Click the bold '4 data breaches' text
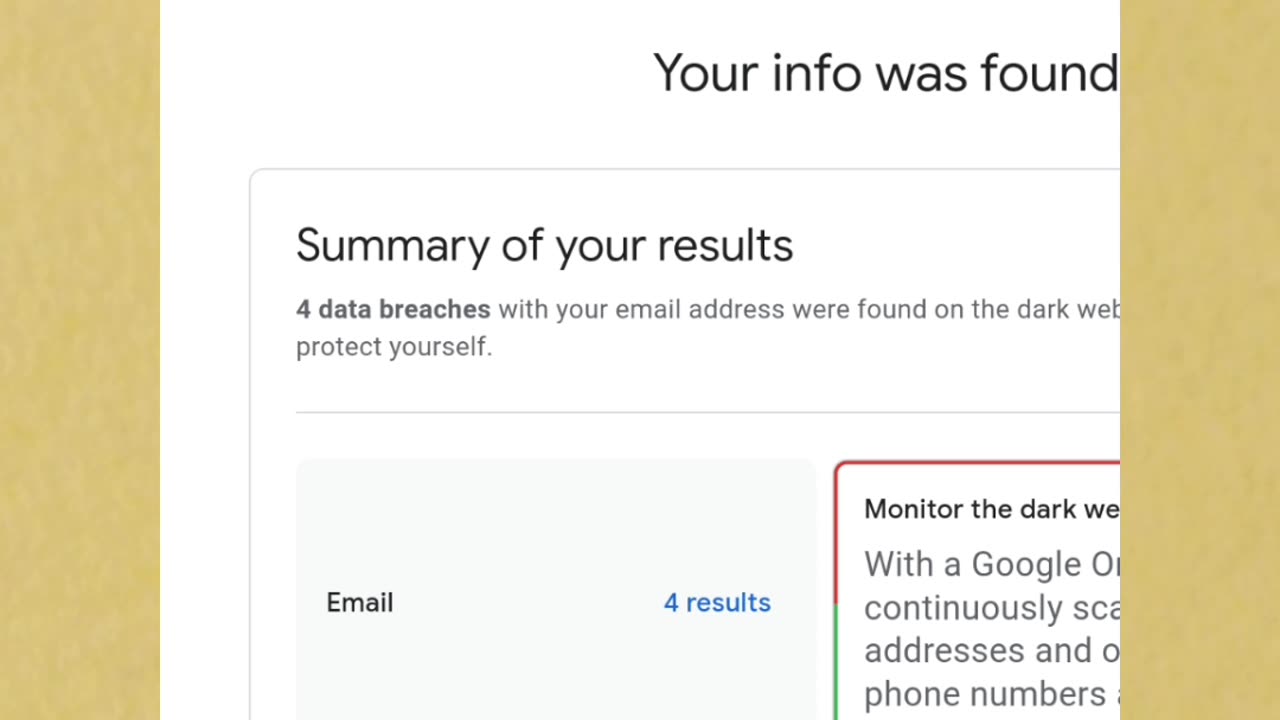Image resolution: width=1280 pixels, height=720 pixels. point(393,309)
